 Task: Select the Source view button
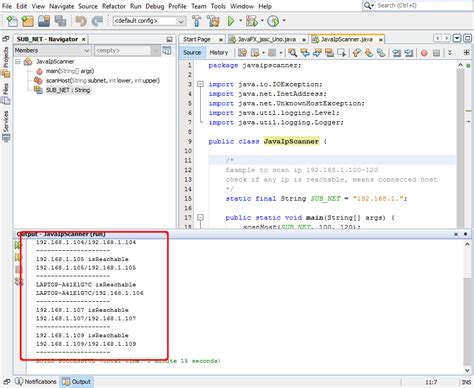pos(192,52)
